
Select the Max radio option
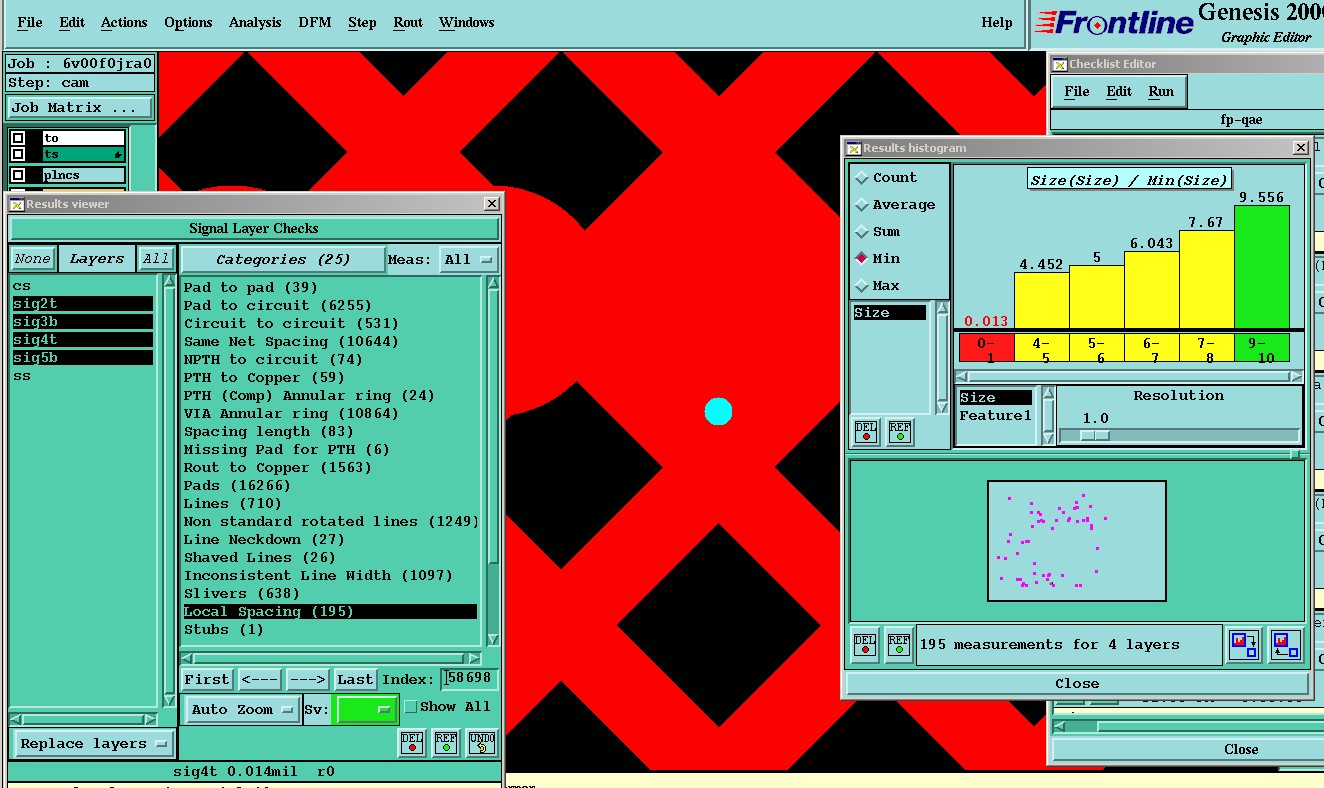[861, 286]
